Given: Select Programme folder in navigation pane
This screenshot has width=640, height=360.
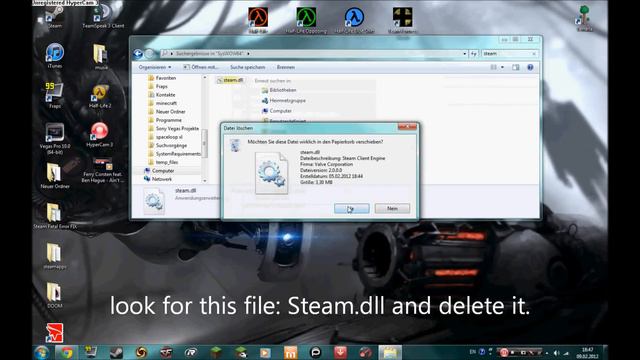Looking at the screenshot, I should click(165, 120).
